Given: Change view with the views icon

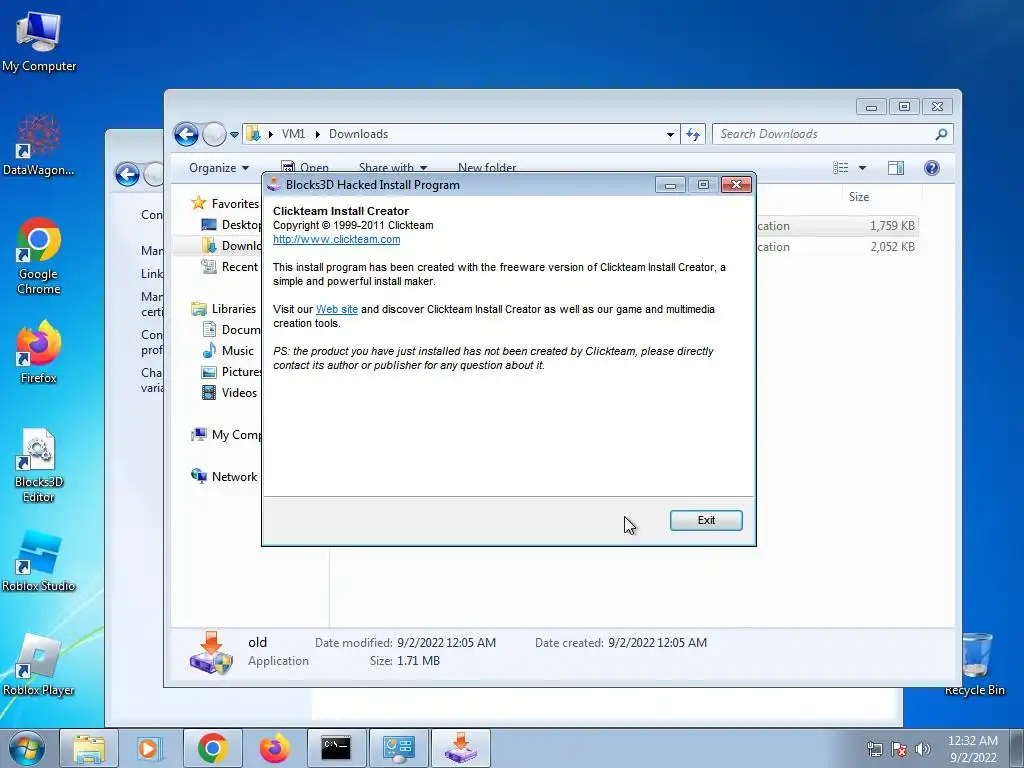Looking at the screenshot, I should click(x=840, y=168).
